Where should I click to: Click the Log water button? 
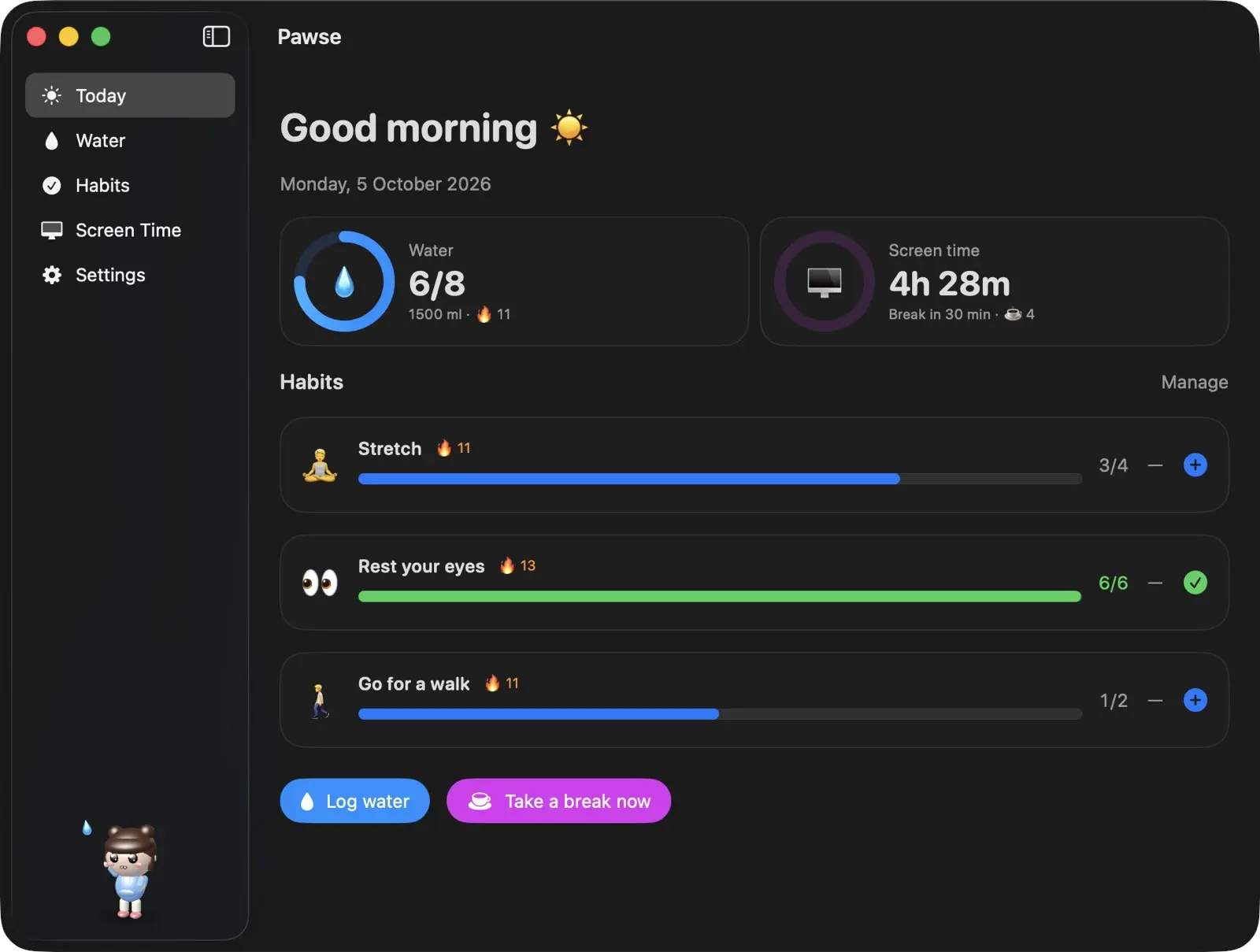354,801
